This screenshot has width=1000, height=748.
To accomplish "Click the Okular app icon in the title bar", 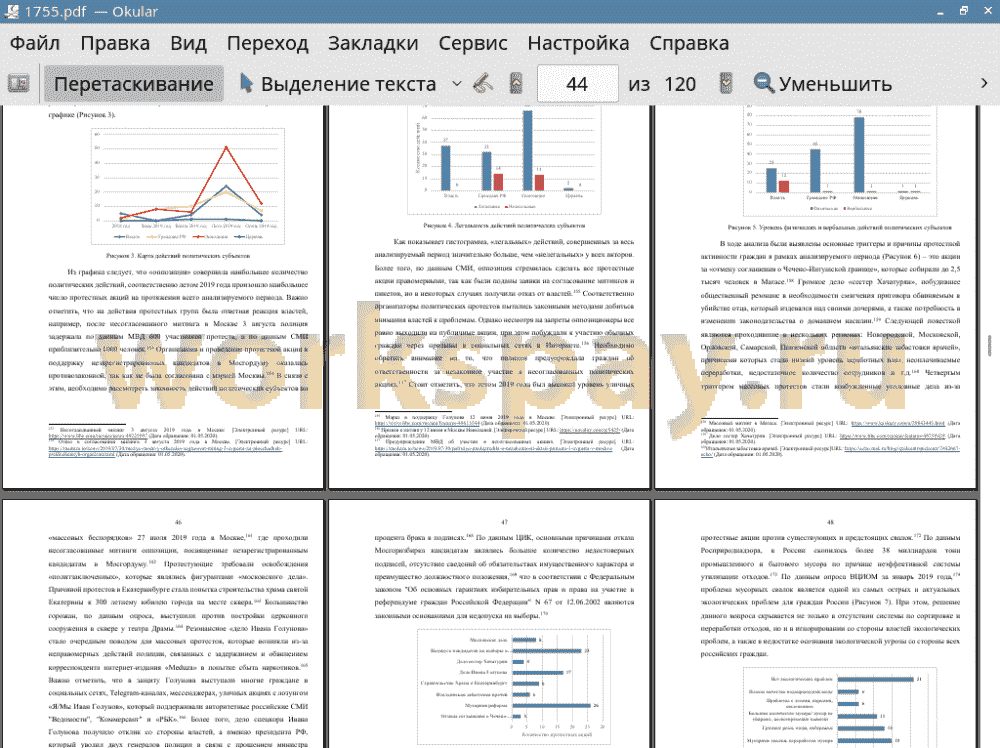I will tap(11, 11).
